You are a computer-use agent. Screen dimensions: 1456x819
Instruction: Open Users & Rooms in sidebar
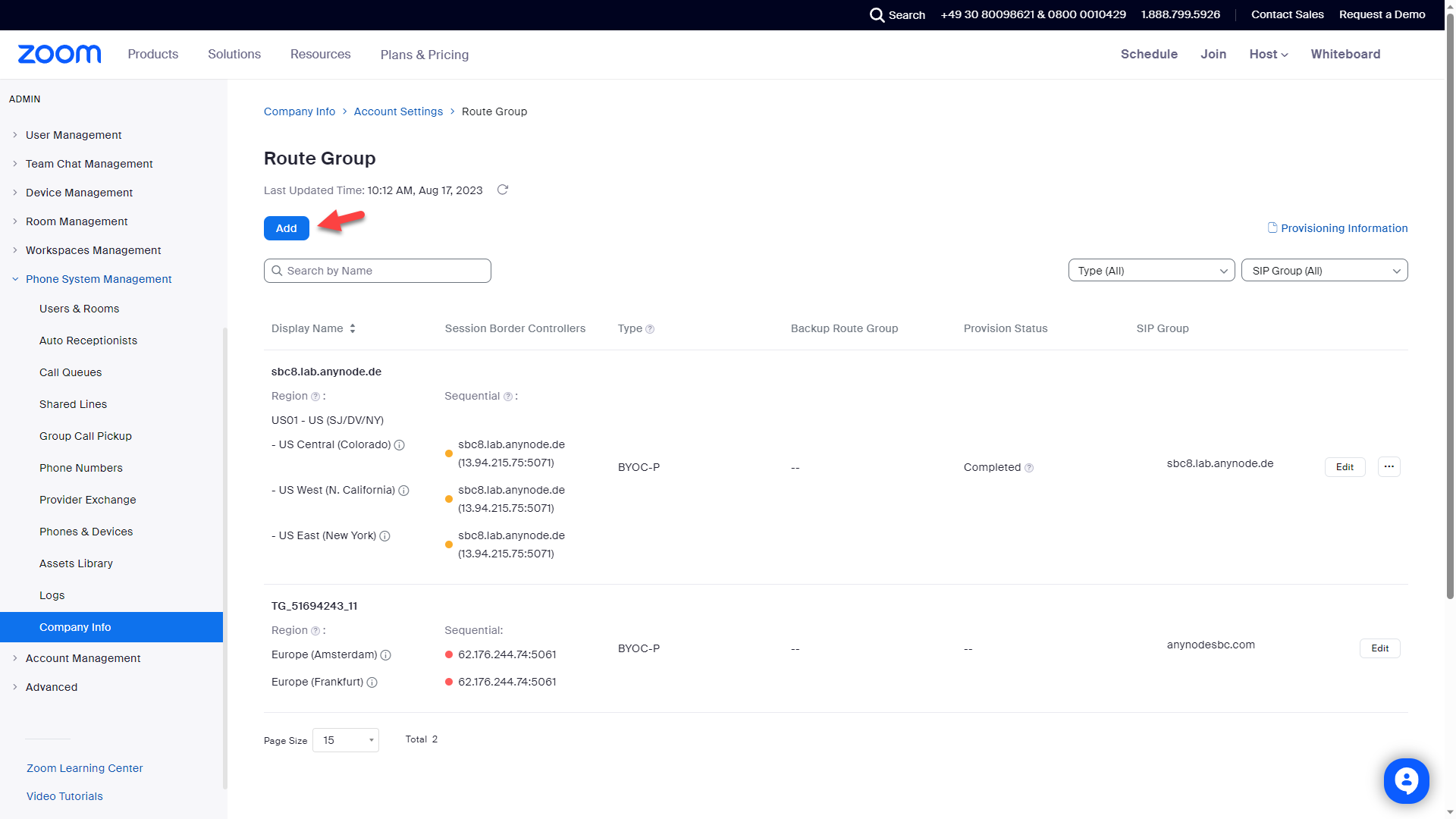[79, 309]
